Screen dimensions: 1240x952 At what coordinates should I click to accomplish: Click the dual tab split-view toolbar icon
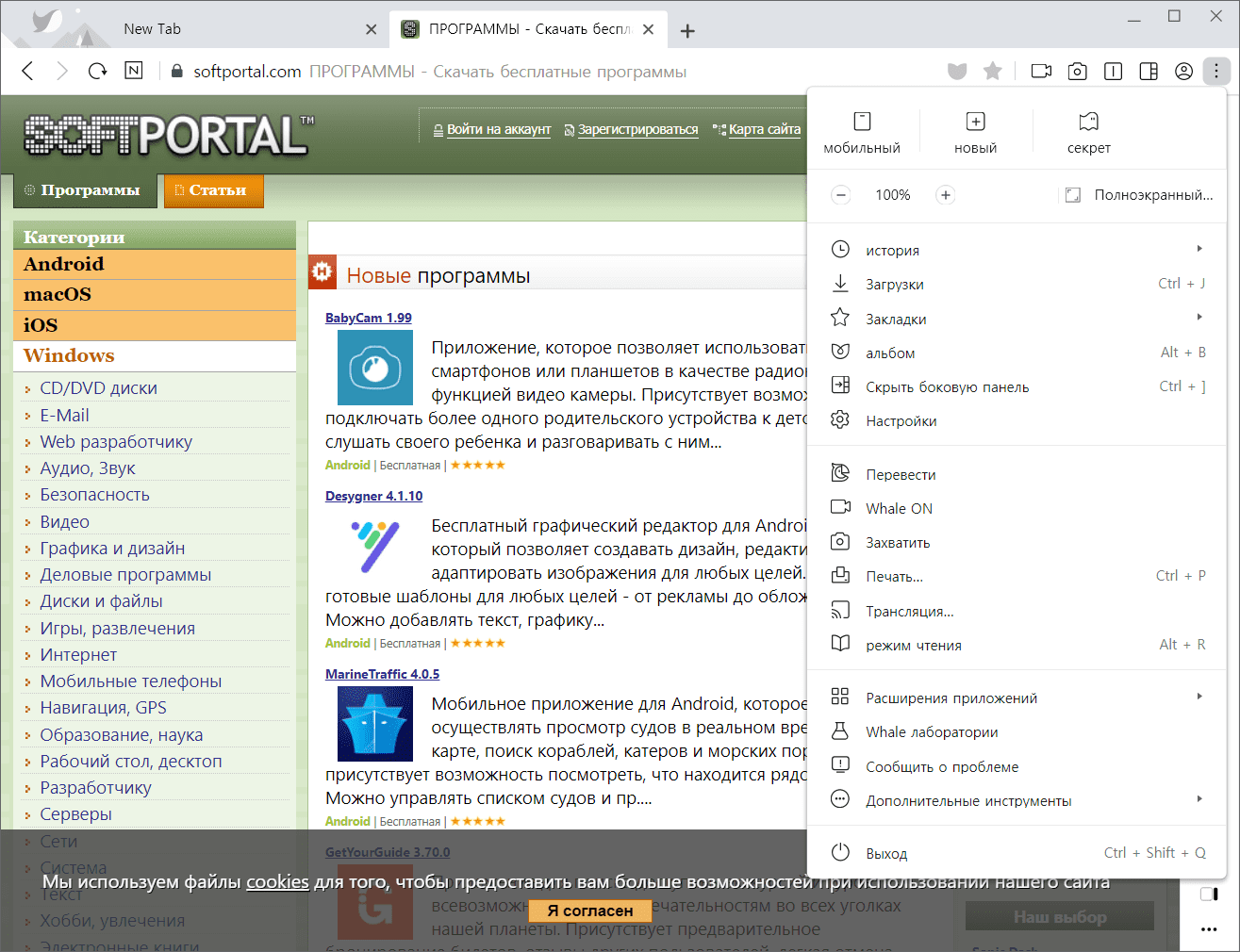[1113, 72]
